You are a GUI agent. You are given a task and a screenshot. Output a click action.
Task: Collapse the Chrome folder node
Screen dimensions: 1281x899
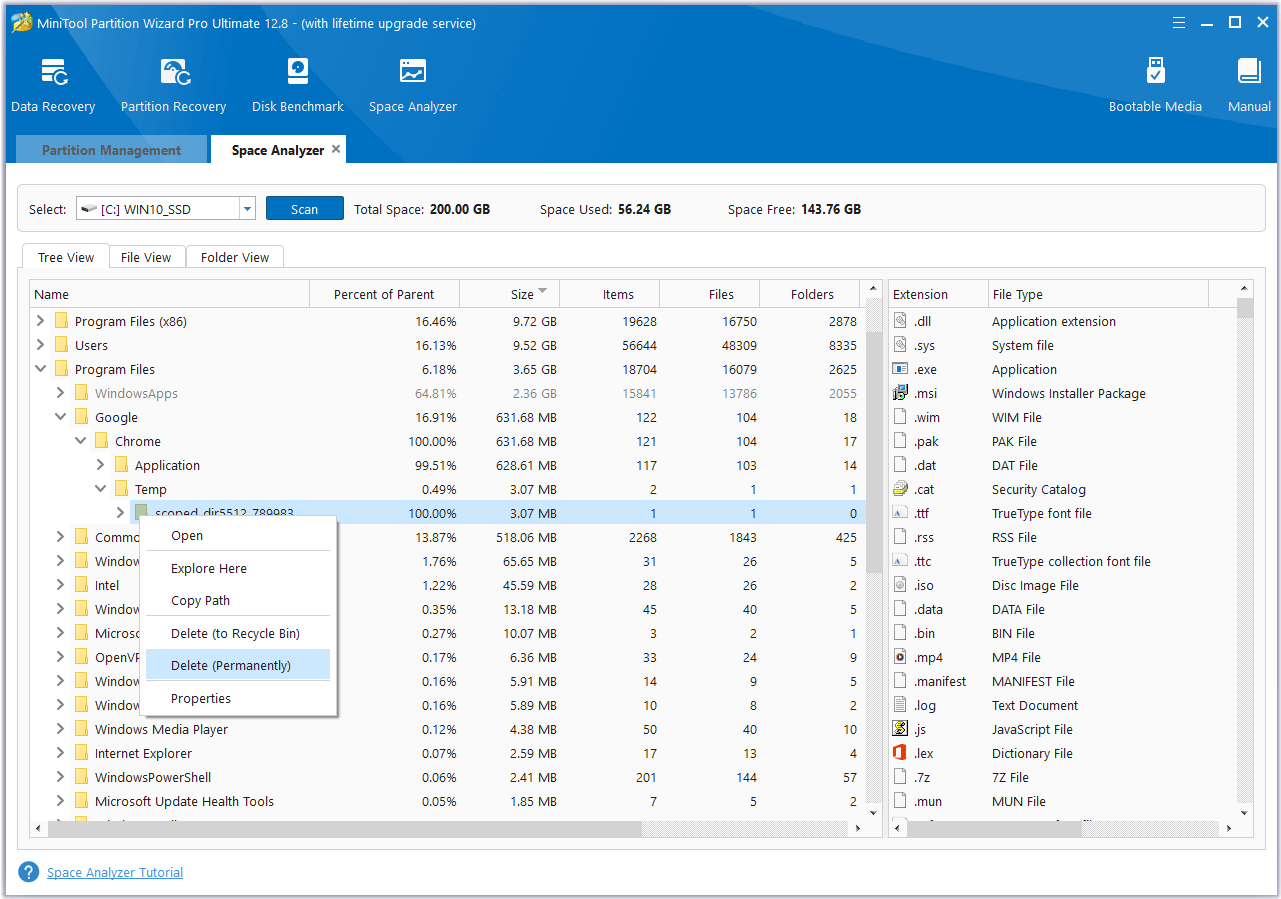click(x=80, y=441)
